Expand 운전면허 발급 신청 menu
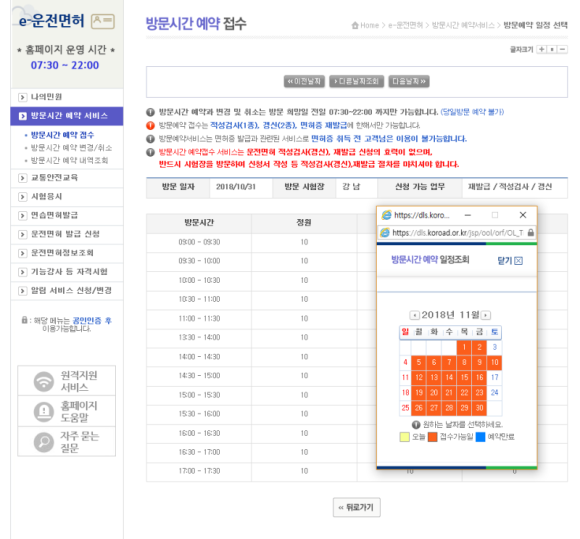580x539 pixels. click(x=67, y=234)
